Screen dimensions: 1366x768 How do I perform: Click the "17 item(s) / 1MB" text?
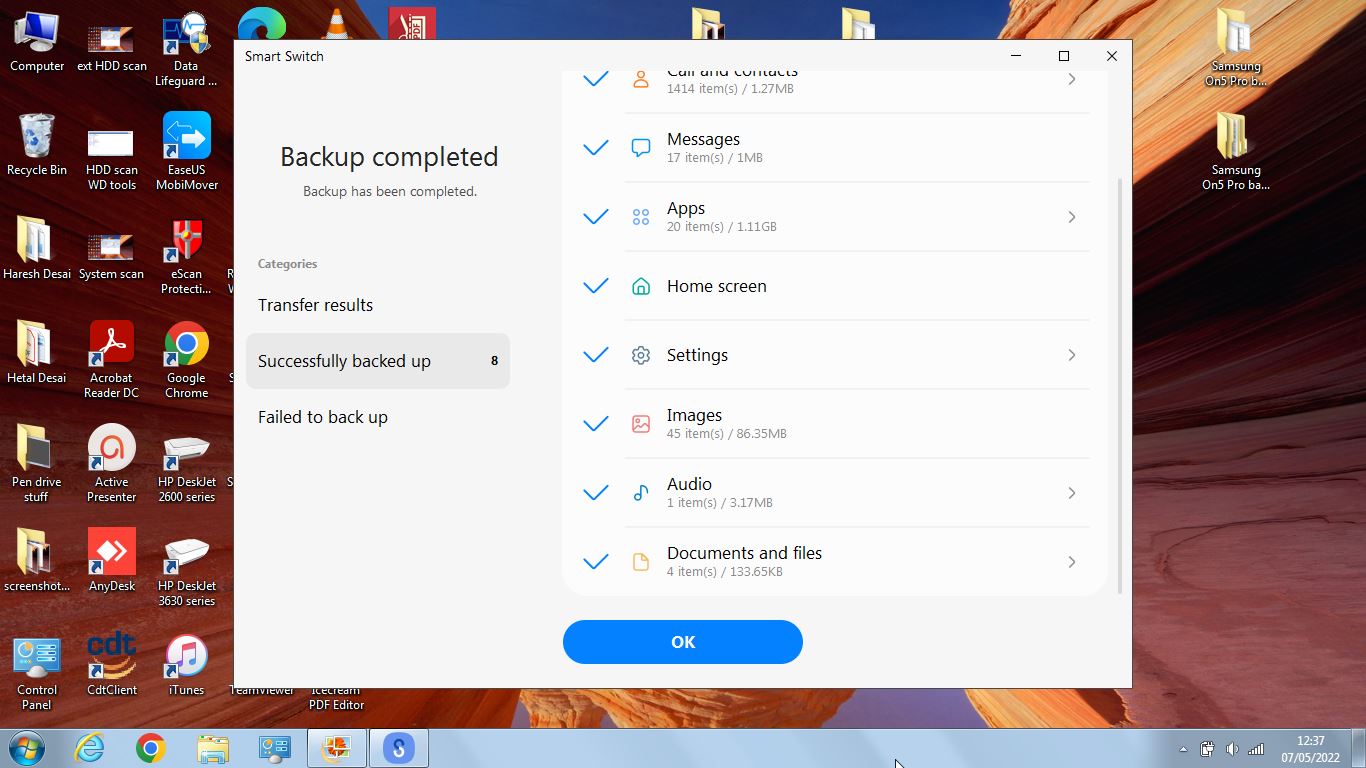(715, 158)
